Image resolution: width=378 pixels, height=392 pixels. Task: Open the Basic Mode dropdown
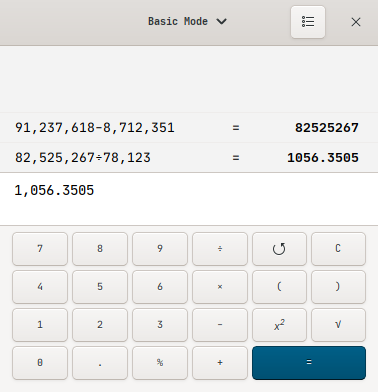tap(187, 22)
